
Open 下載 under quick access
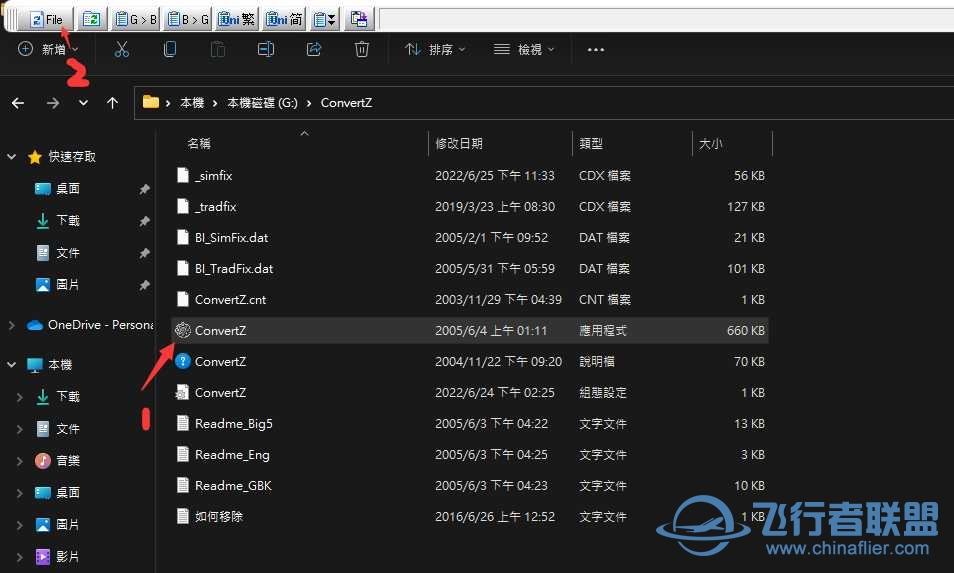pyautogui.click(x=68, y=220)
